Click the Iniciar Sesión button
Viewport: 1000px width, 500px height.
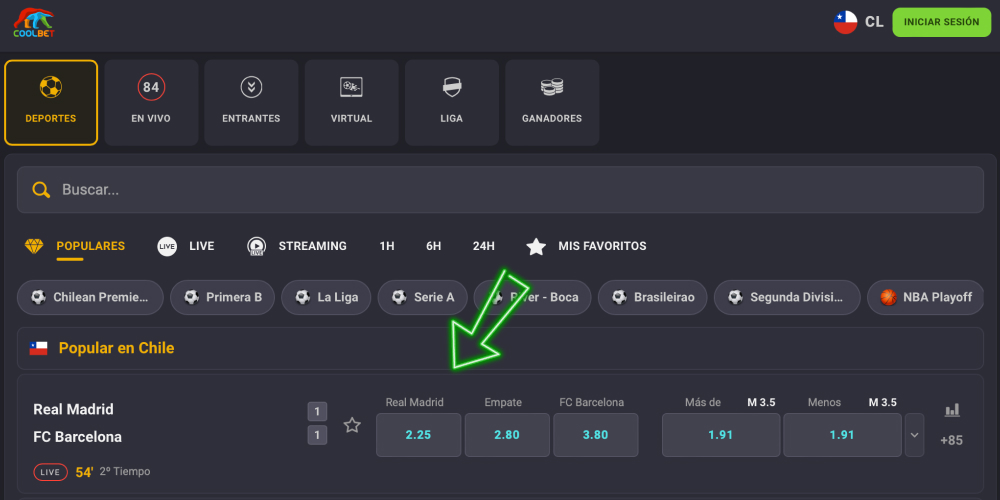tap(941, 22)
